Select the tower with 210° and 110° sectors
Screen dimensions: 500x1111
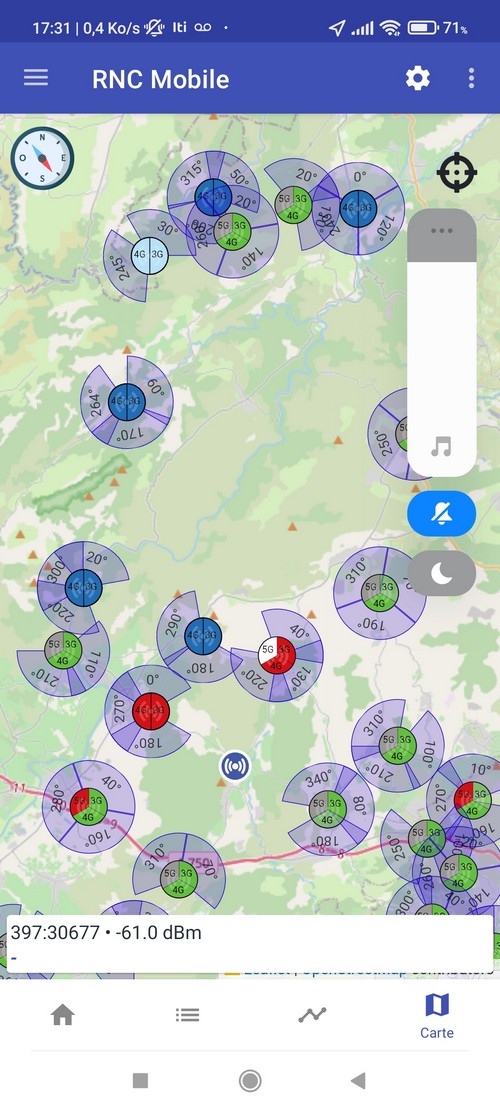pyautogui.click(x=63, y=650)
